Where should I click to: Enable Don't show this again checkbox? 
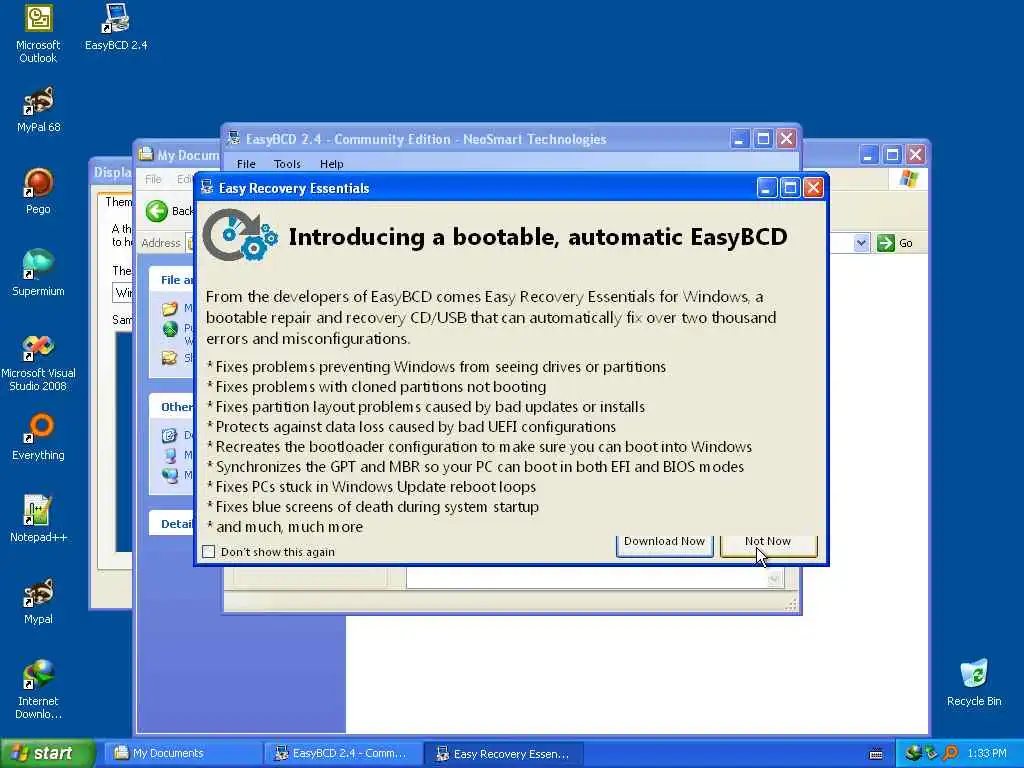click(209, 552)
